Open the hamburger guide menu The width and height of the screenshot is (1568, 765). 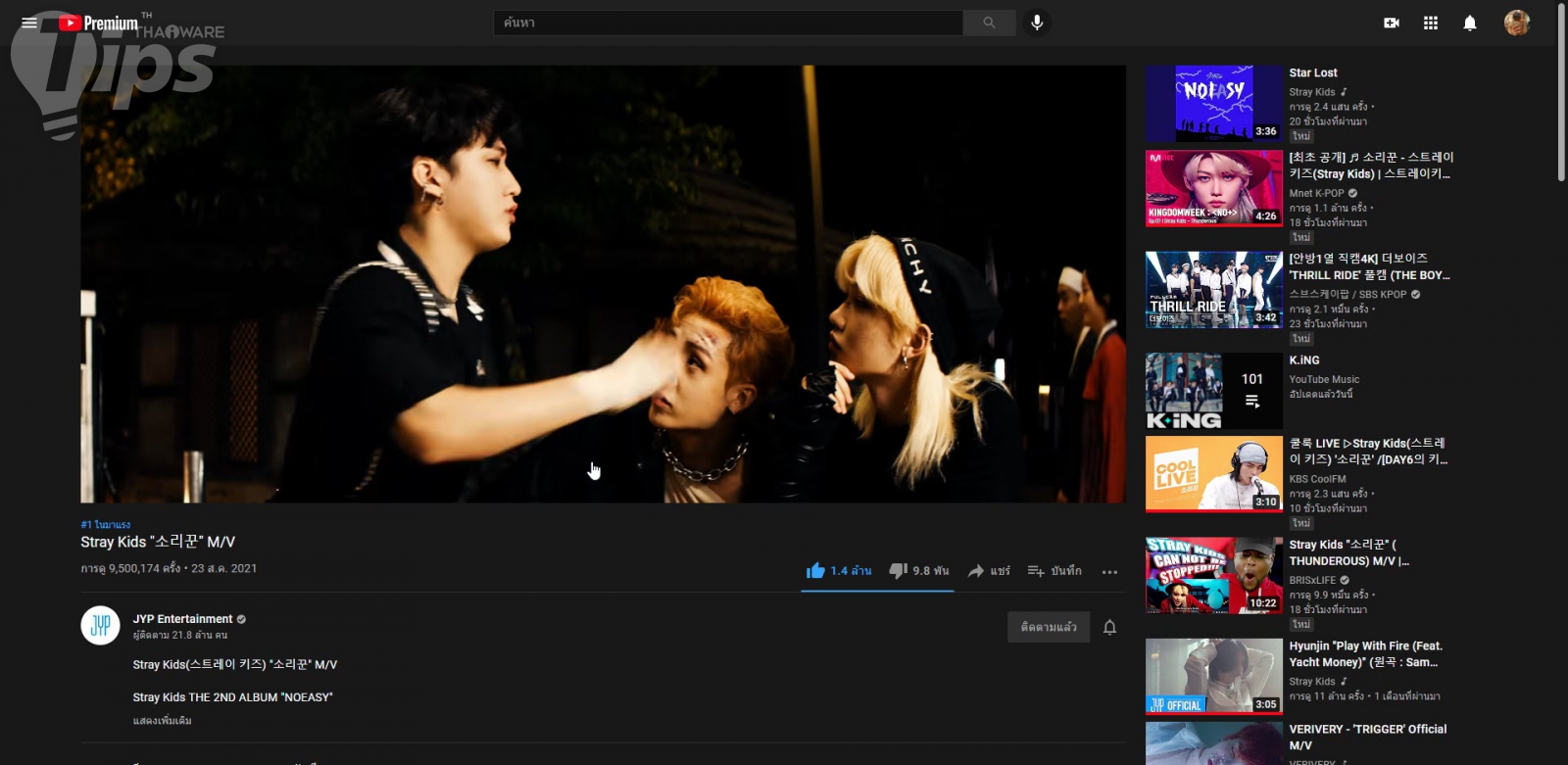(29, 23)
